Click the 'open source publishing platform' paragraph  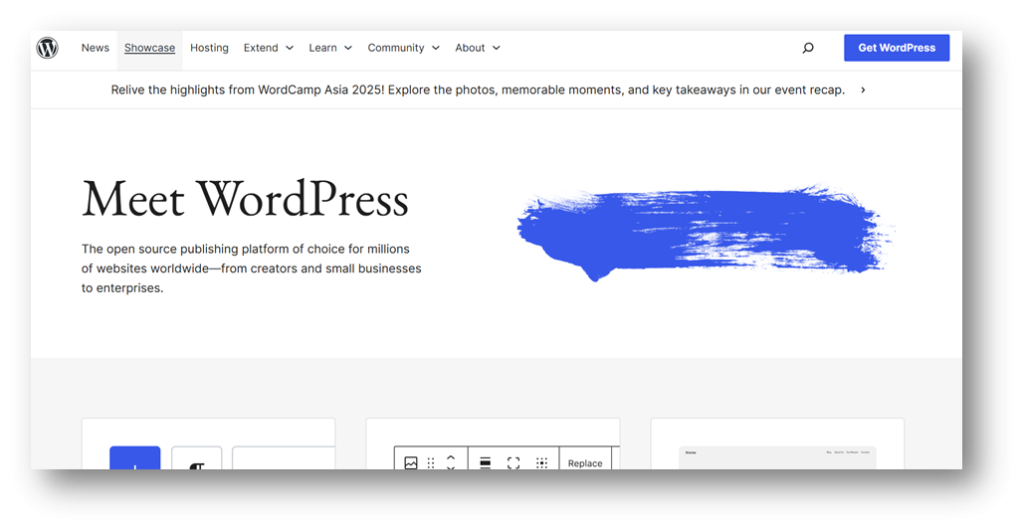click(x=251, y=268)
